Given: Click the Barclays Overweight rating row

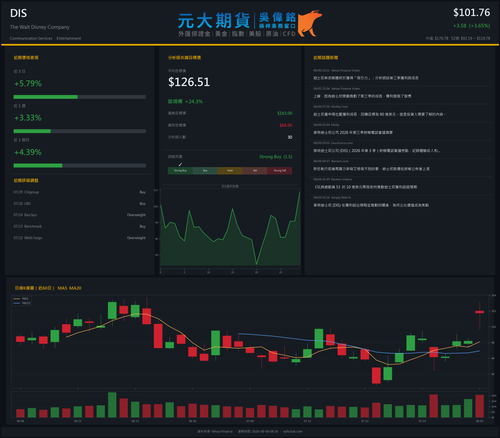Looking at the screenshot, I should click(80, 215).
